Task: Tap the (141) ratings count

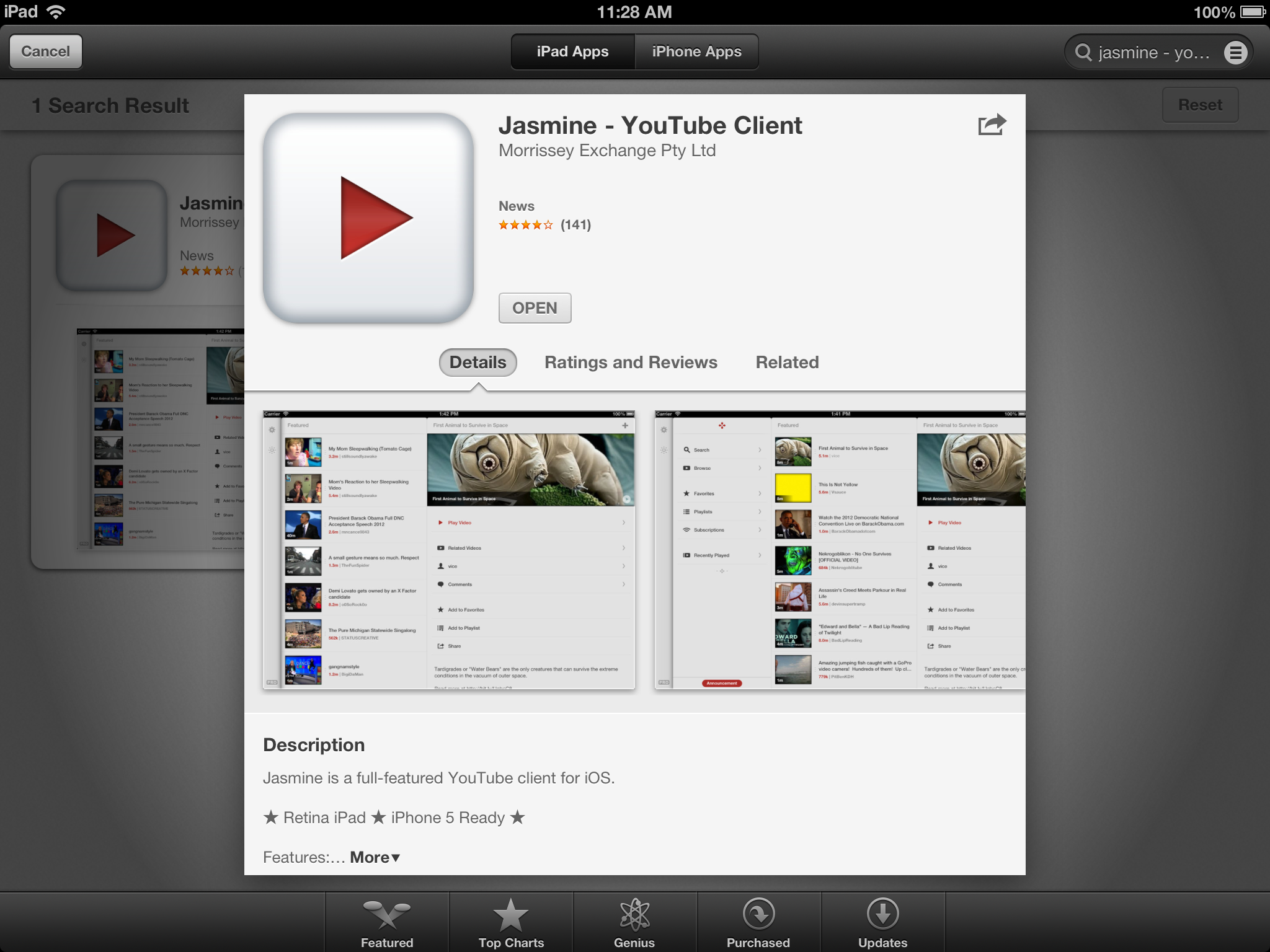Action: coord(575,225)
